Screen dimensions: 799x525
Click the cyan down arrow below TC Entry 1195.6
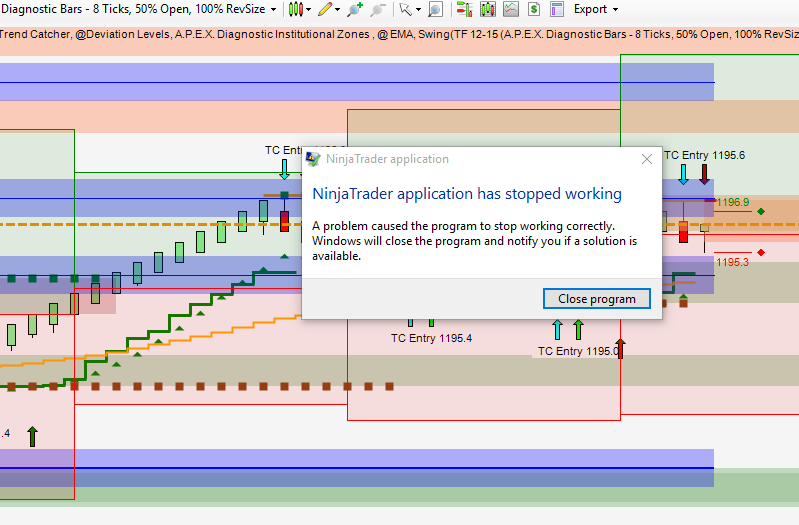click(683, 174)
